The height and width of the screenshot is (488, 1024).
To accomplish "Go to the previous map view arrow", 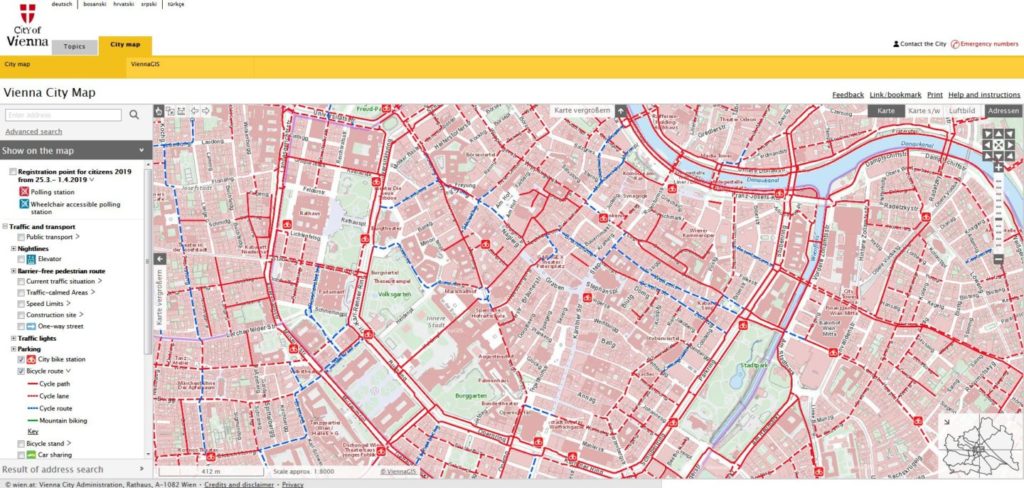I will tap(196, 111).
